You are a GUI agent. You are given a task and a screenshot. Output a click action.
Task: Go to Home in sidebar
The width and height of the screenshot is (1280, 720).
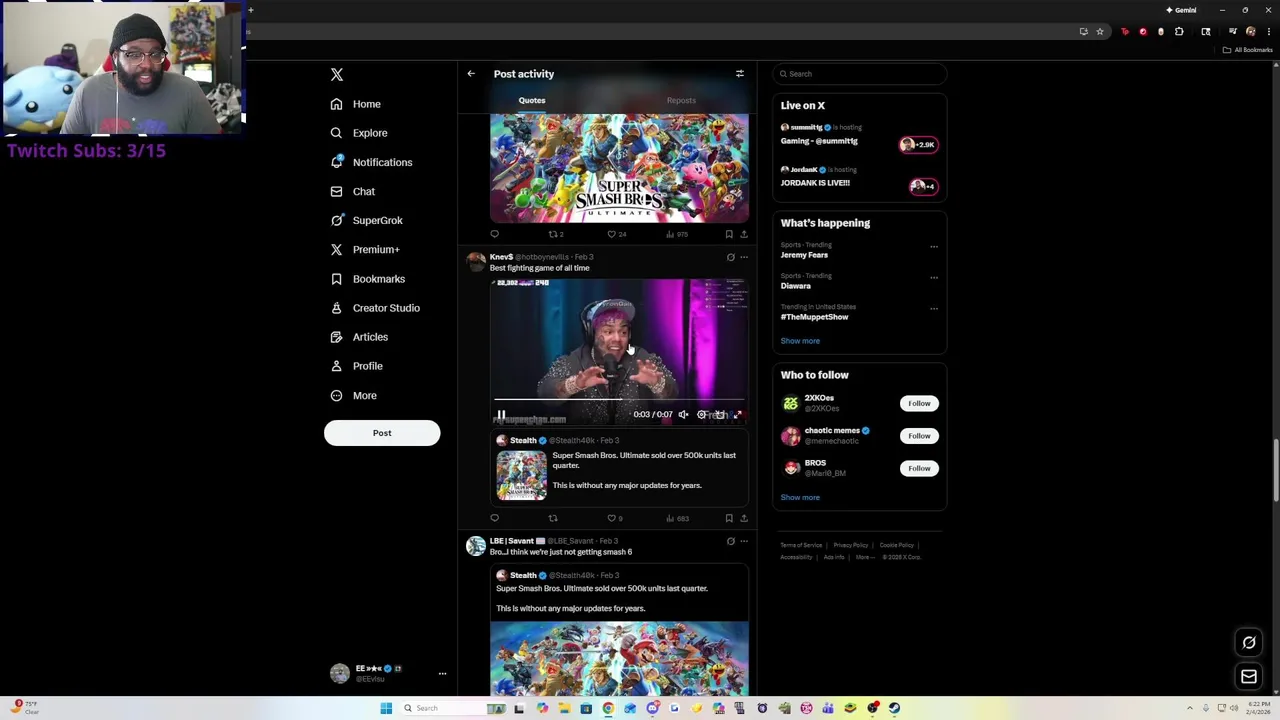coord(356,104)
